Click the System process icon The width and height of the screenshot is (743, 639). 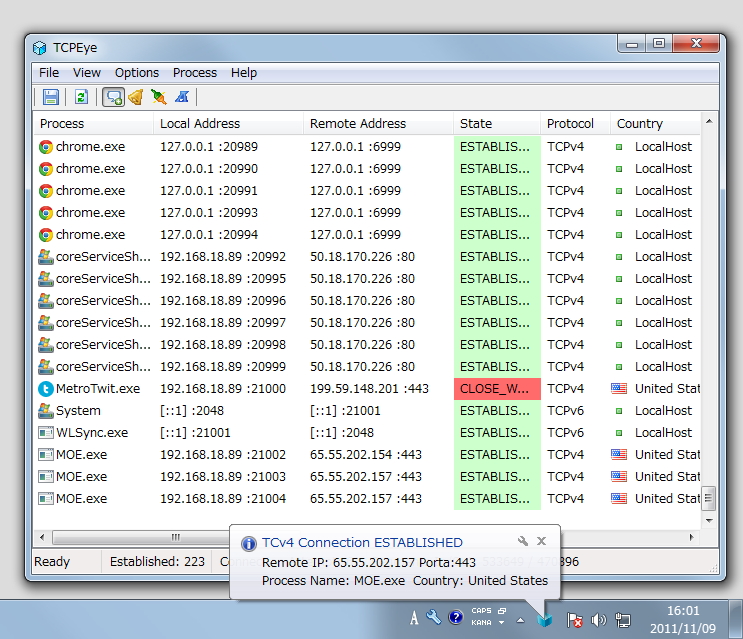tap(45, 411)
